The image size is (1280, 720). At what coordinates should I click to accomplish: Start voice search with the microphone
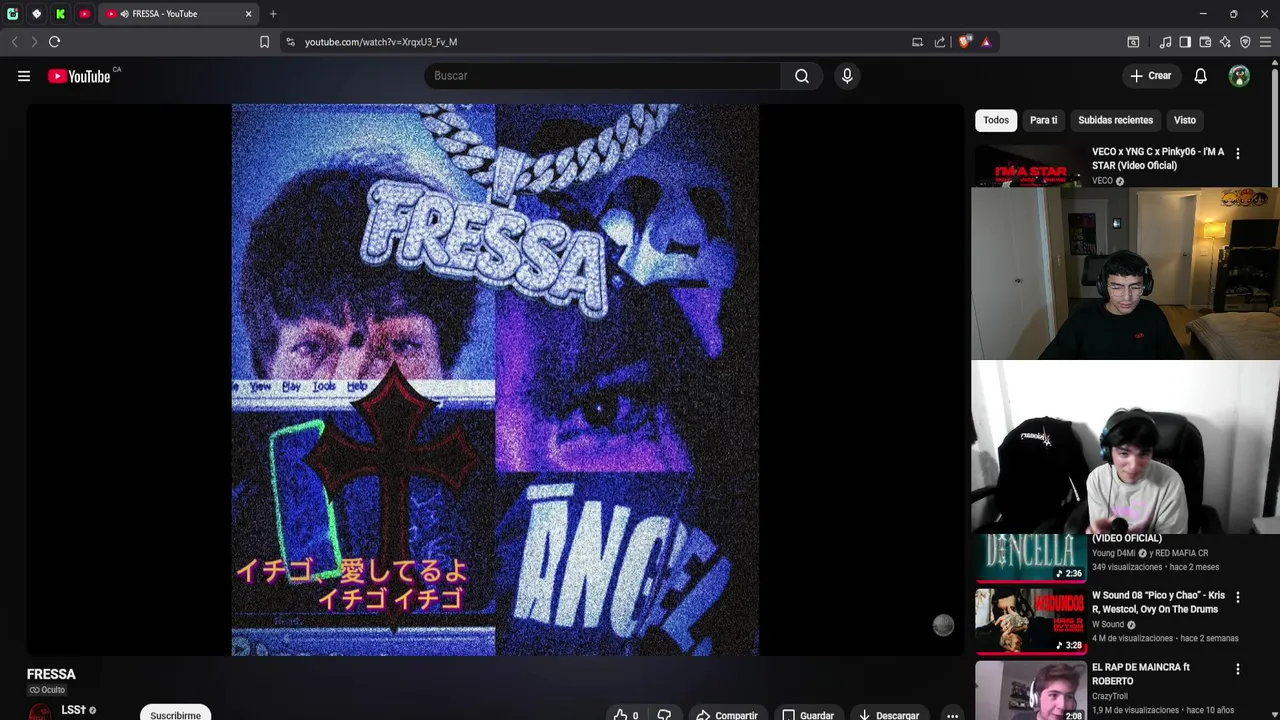click(x=847, y=76)
